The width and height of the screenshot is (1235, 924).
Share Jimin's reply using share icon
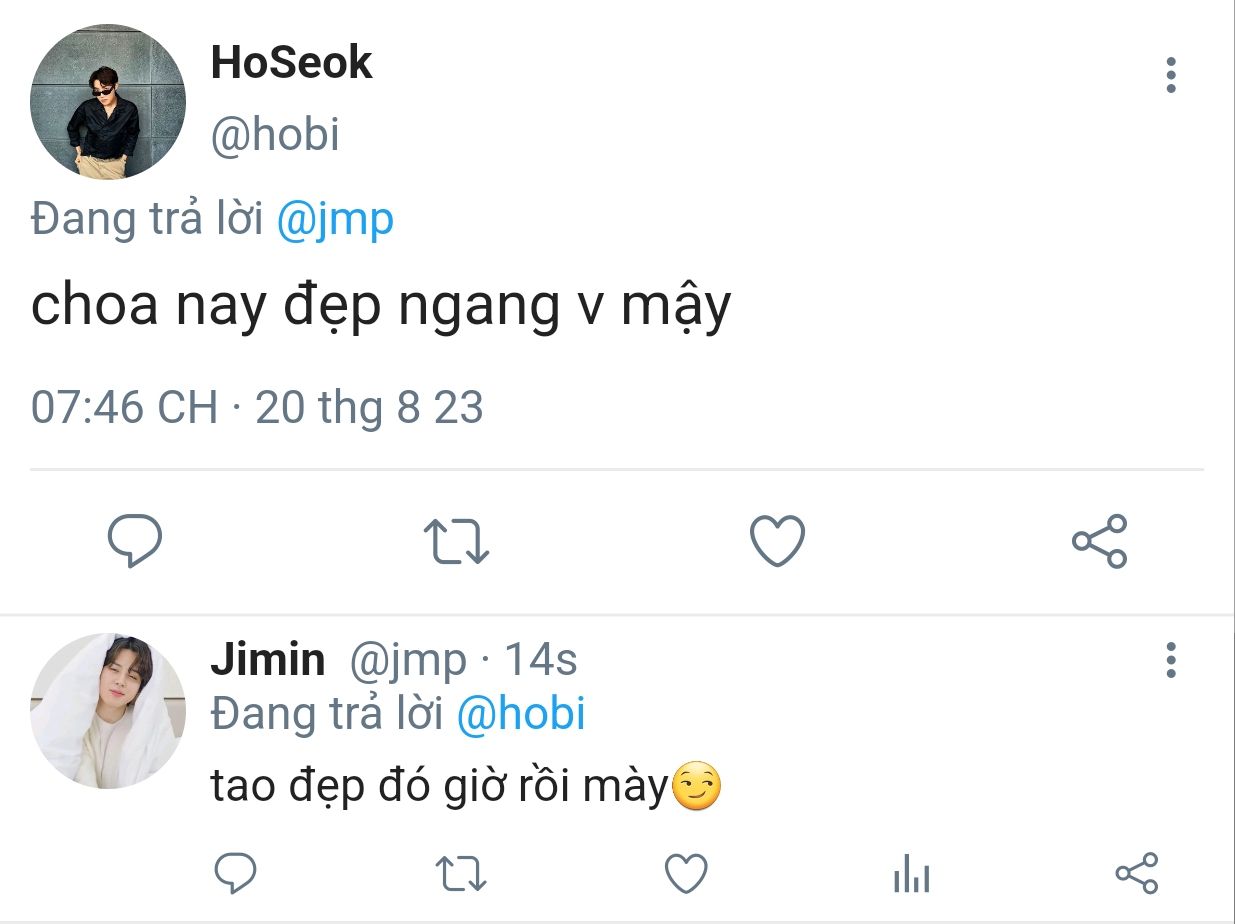[x=1137, y=873]
